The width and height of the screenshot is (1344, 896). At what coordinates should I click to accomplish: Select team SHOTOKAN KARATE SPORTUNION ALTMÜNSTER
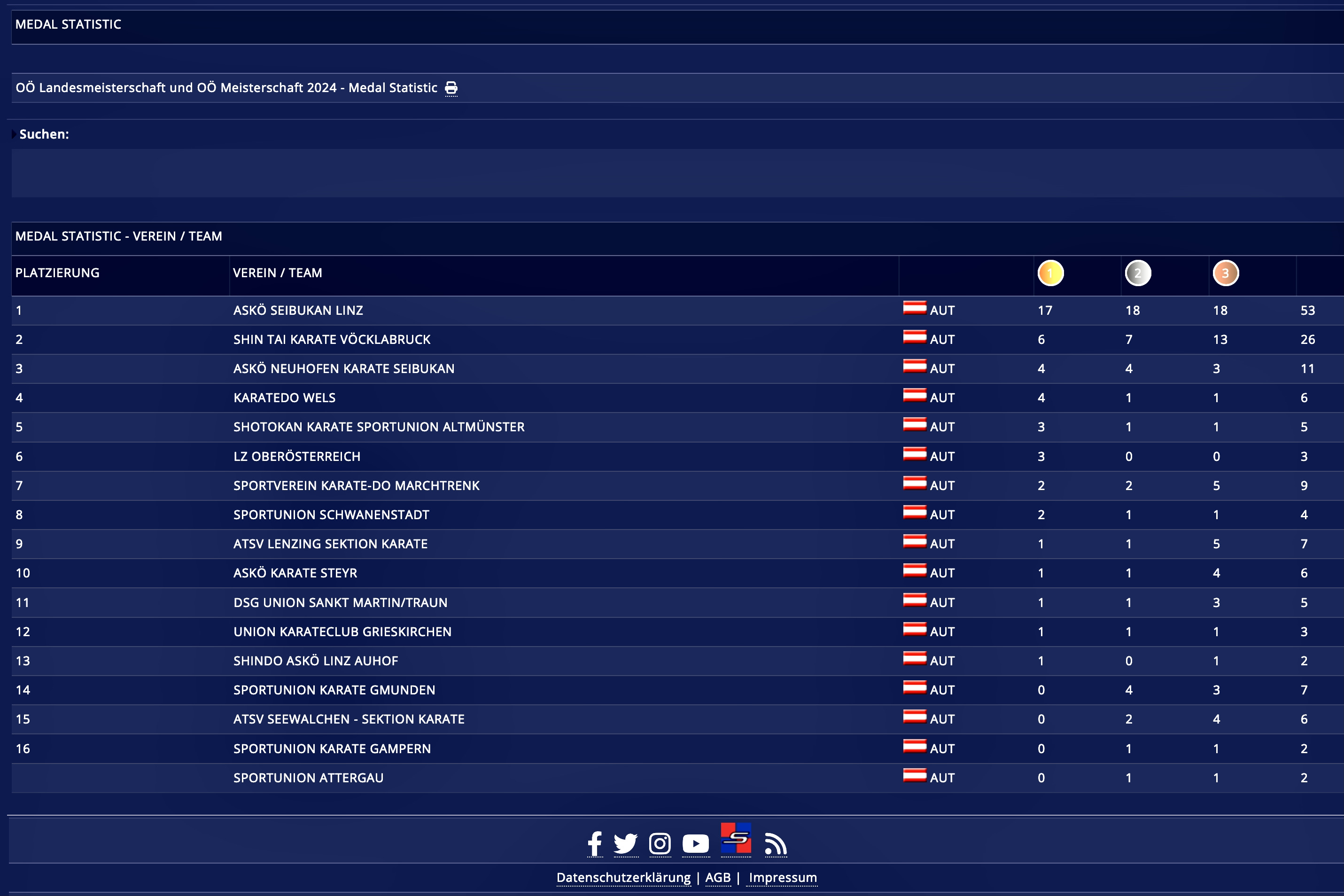(x=379, y=427)
